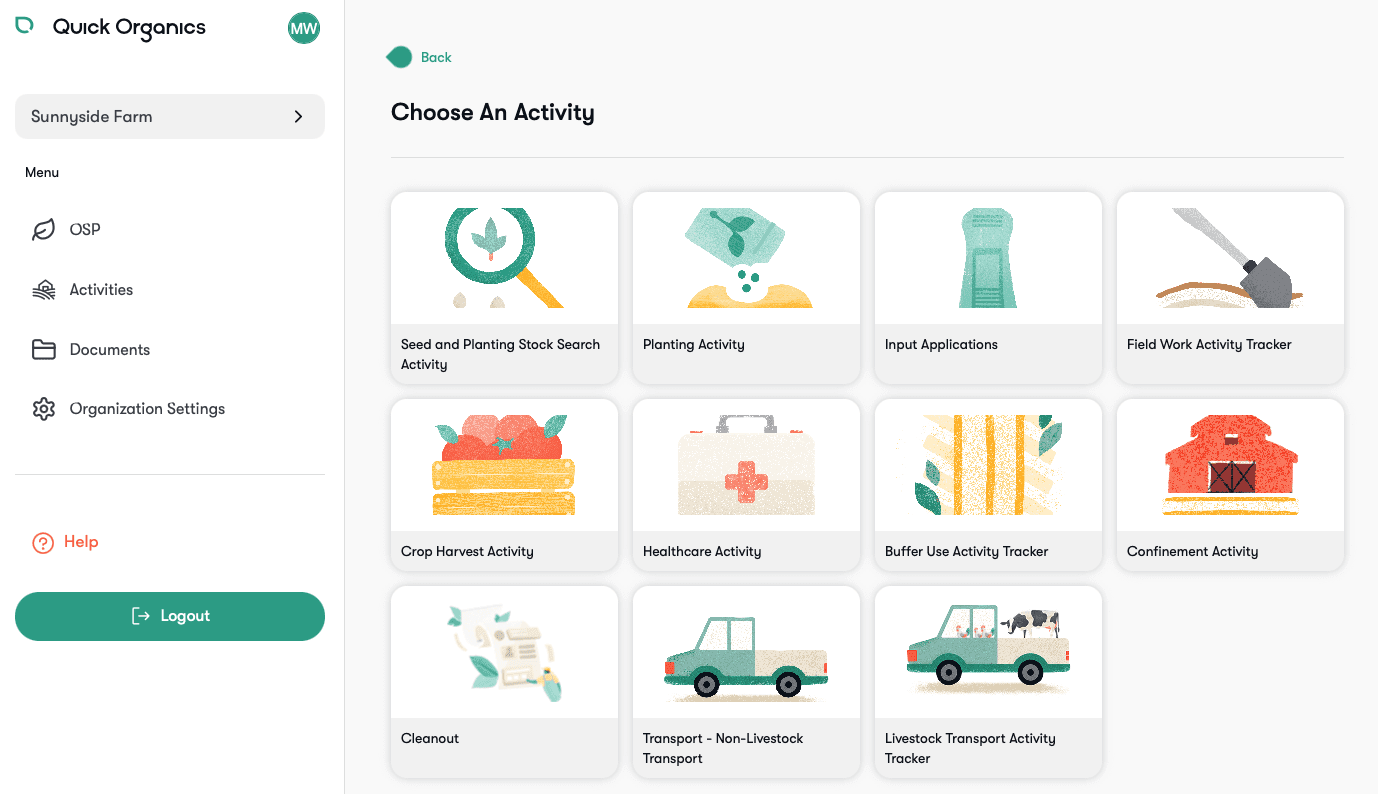
Task: Click the Back arrow icon
Action: coord(399,57)
